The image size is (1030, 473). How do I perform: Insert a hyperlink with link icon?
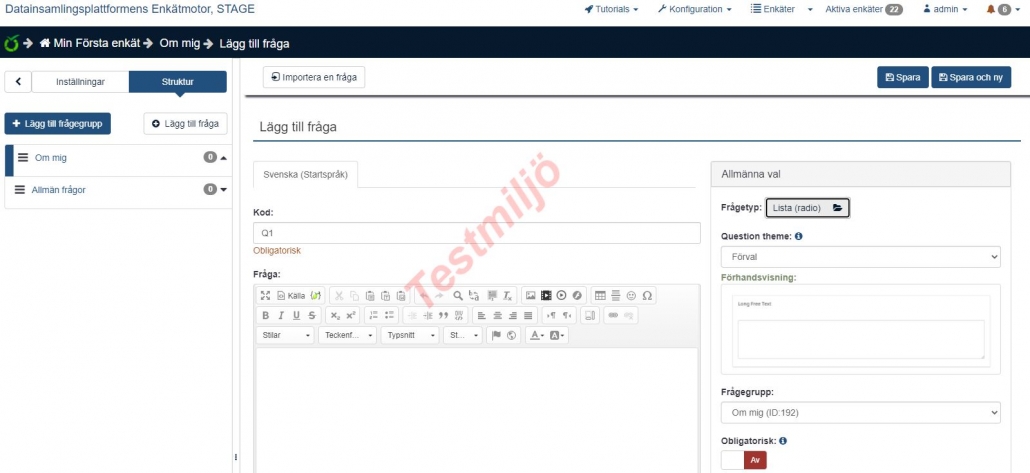(613, 315)
